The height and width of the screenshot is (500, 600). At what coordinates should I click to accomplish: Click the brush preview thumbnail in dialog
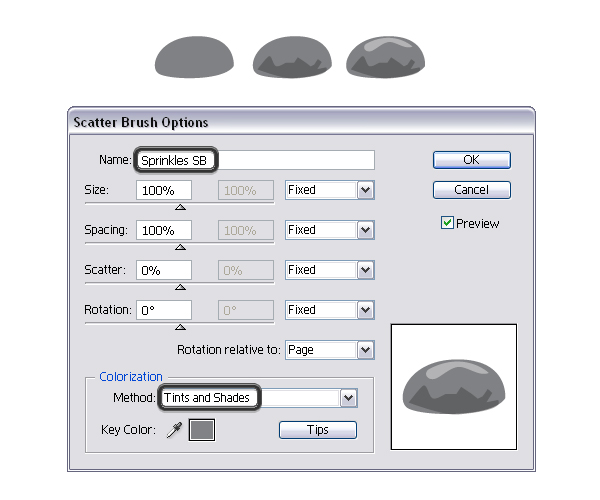coord(454,387)
